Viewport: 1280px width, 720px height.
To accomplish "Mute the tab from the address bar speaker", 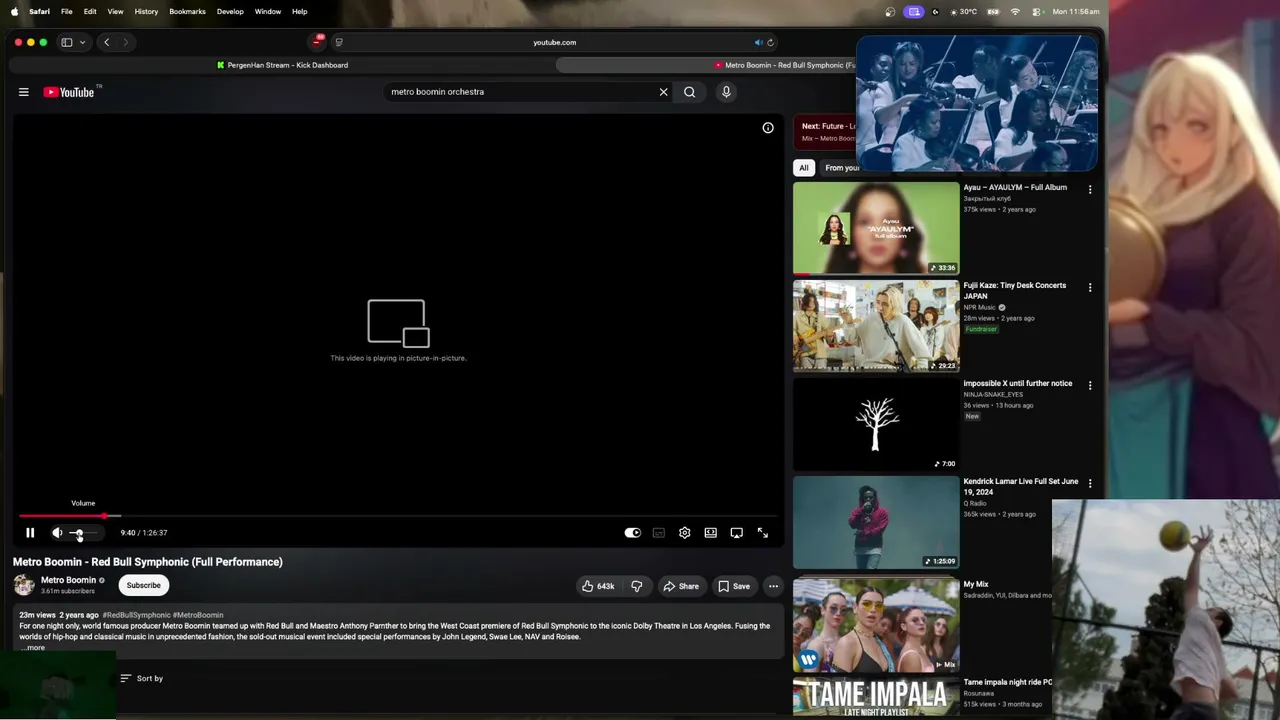I will pos(758,42).
